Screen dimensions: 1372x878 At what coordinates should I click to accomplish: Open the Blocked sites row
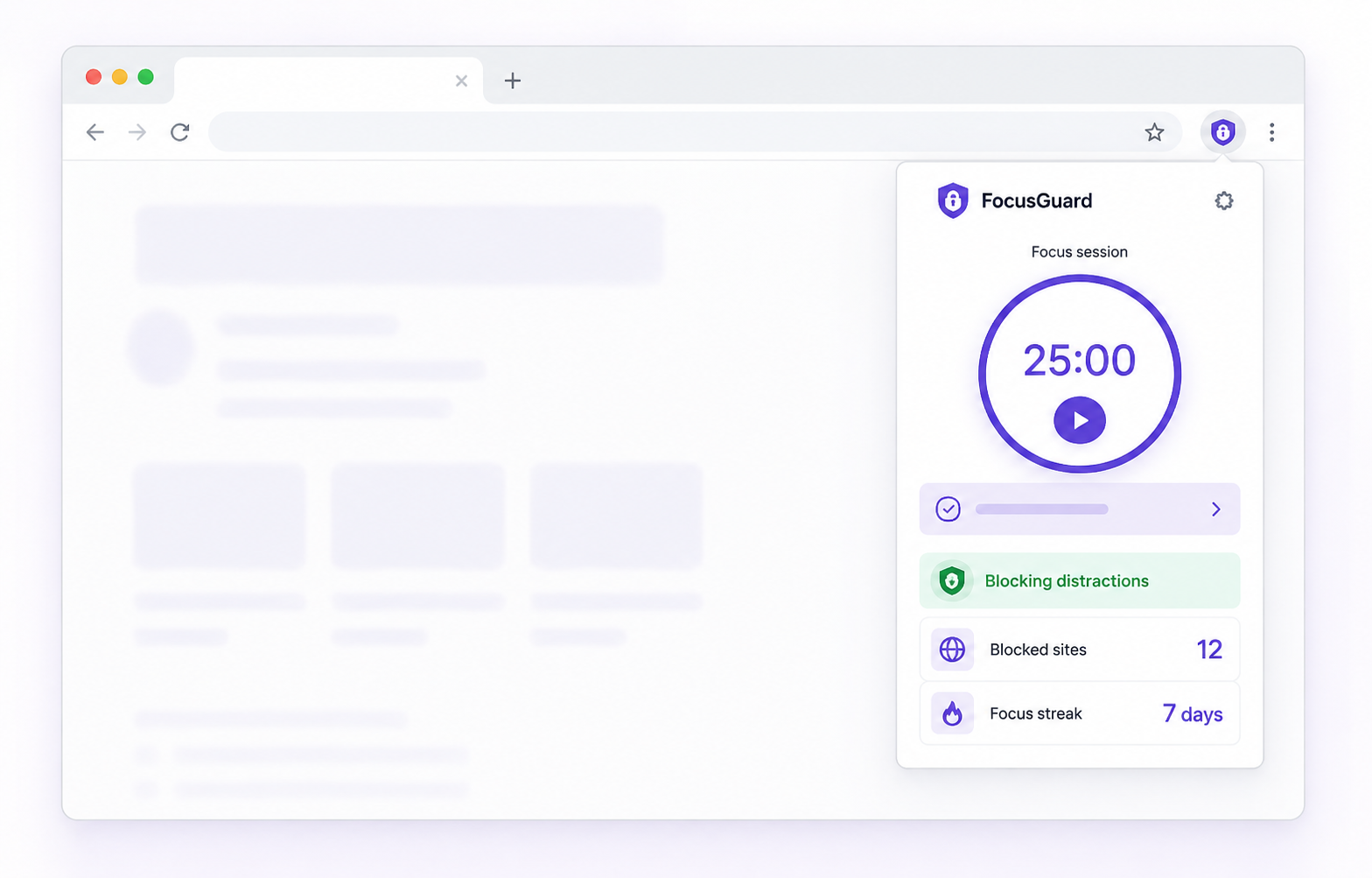1080,650
